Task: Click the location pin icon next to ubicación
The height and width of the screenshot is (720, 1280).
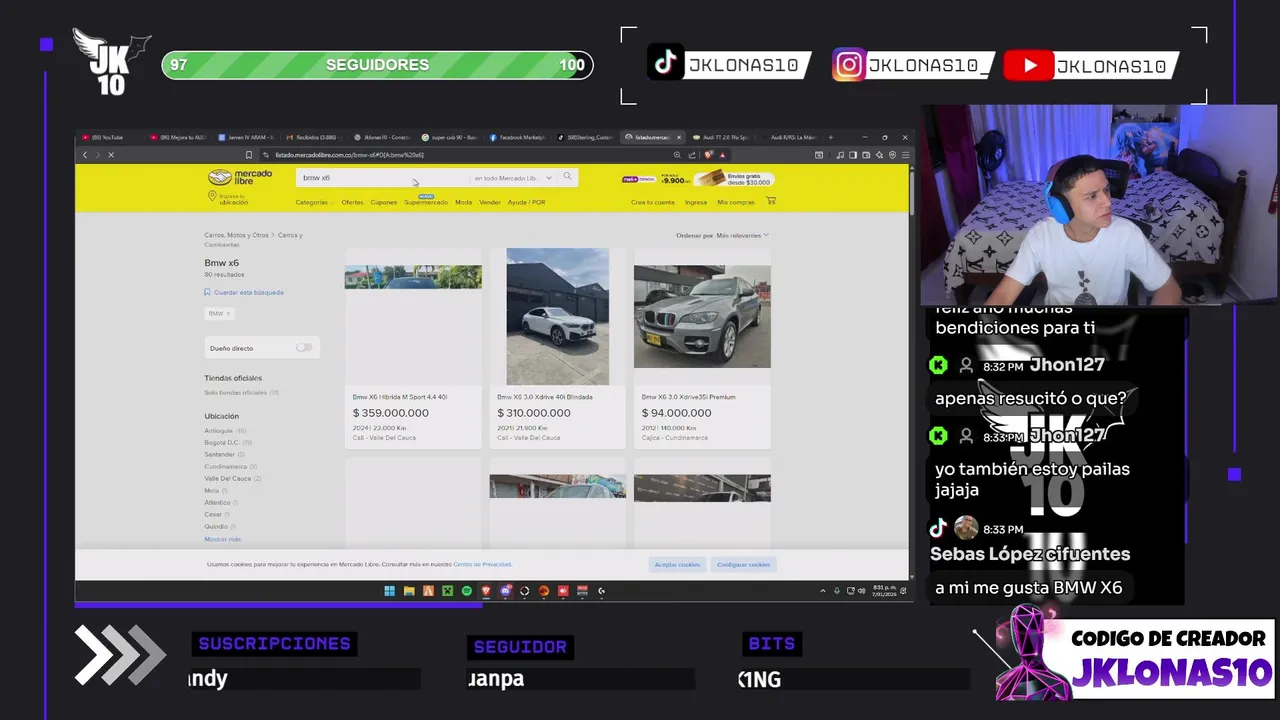Action: click(x=211, y=198)
